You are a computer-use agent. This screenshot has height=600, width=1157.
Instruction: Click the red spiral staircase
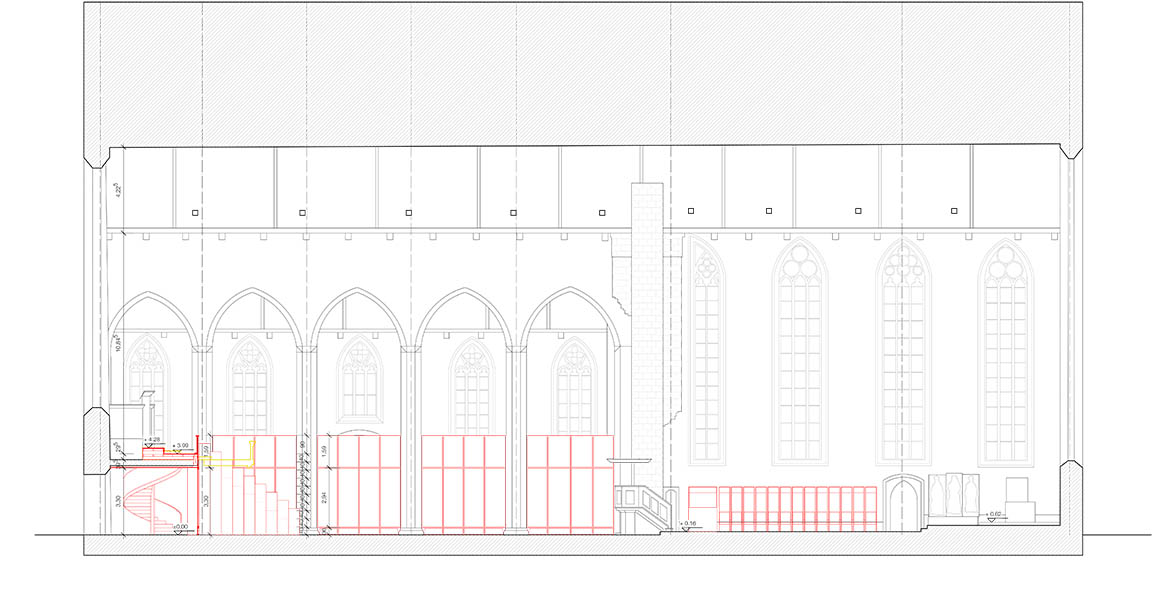pyautogui.click(x=146, y=497)
